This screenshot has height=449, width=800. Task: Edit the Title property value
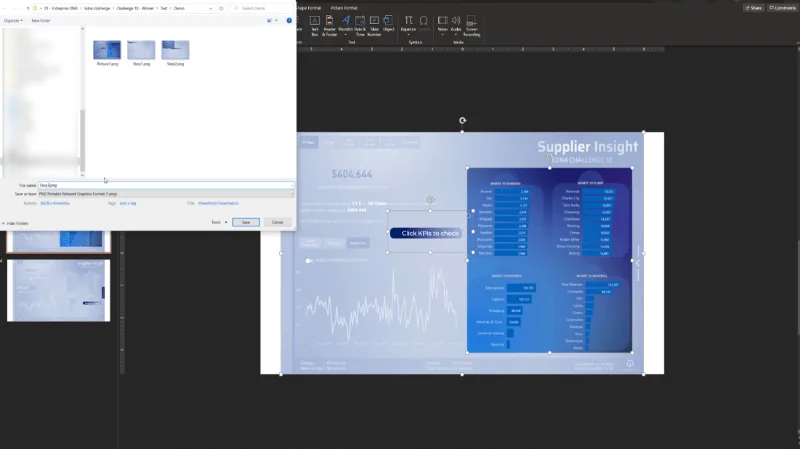[218, 203]
